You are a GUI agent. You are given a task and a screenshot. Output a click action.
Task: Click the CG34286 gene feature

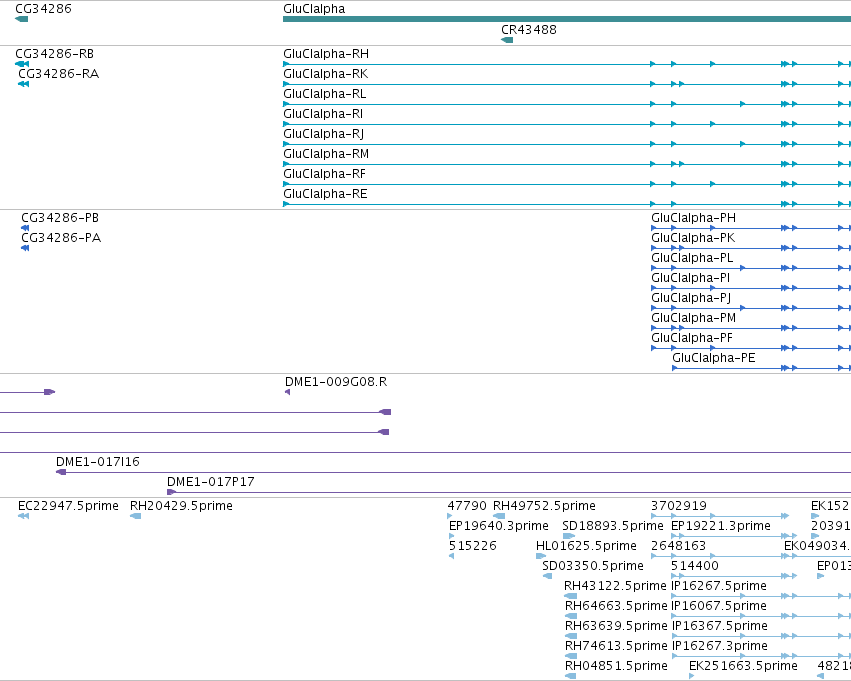pos(21,19)
